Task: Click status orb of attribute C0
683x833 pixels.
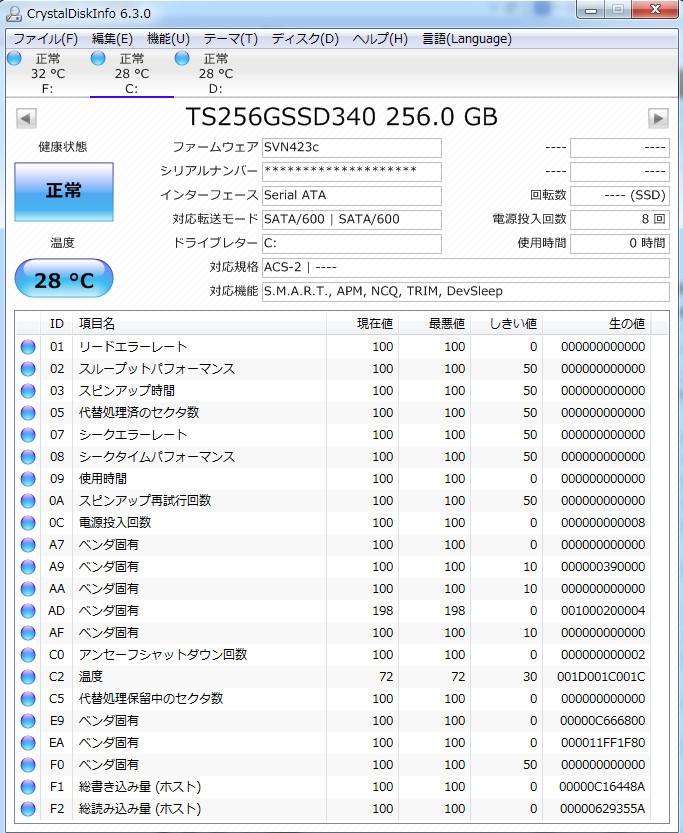Action: click(x=28, y=655)
